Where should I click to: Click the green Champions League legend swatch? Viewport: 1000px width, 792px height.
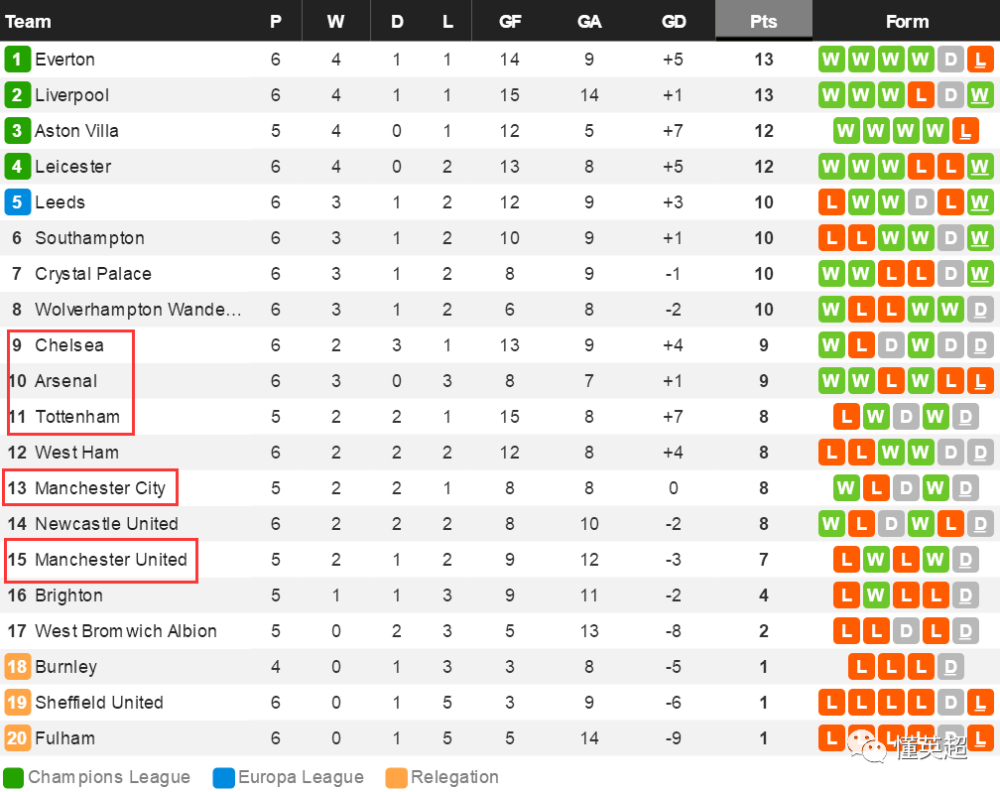13,777
